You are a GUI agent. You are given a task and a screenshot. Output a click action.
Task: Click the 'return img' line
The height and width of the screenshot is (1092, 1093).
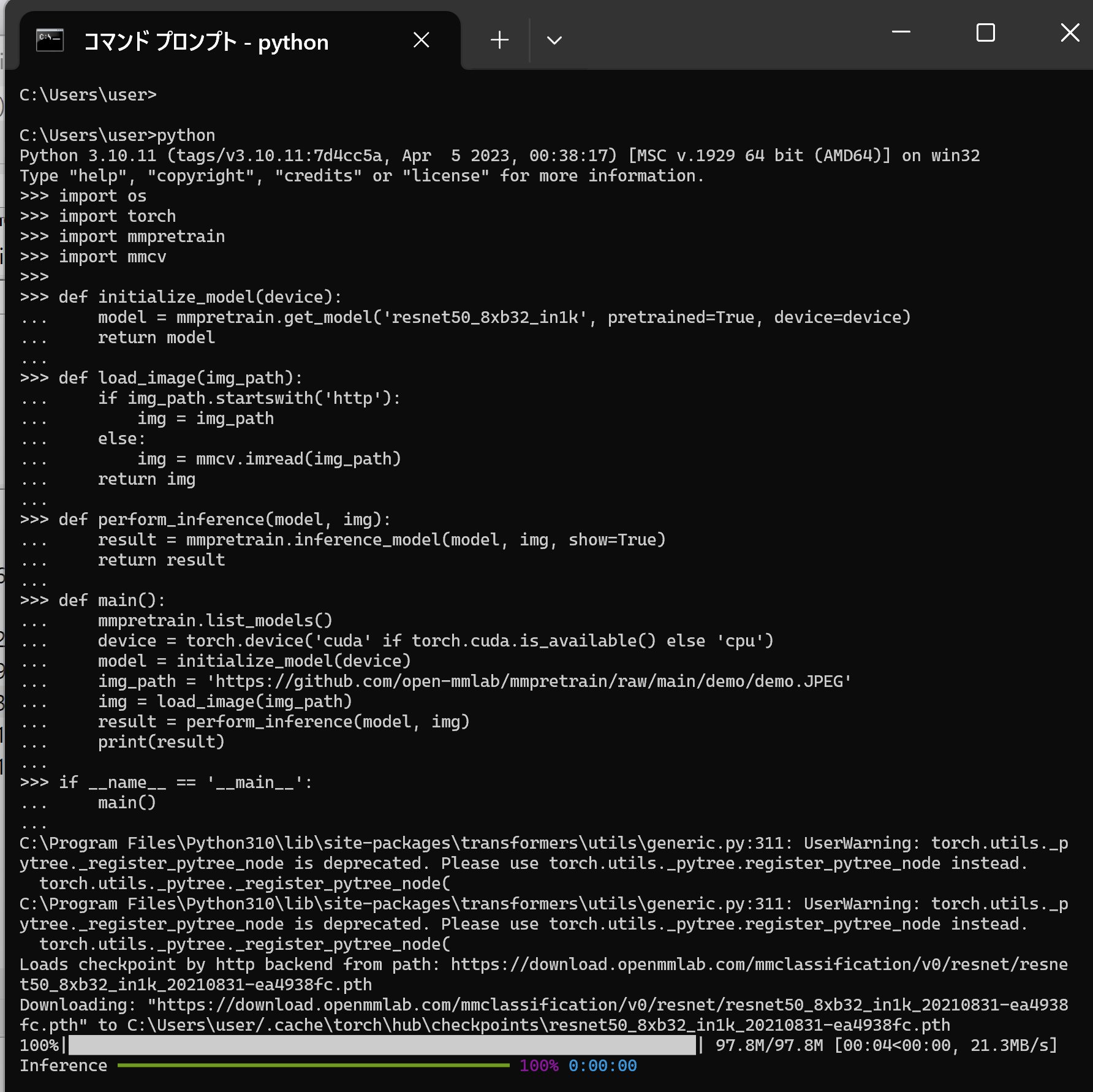[146, 479]
